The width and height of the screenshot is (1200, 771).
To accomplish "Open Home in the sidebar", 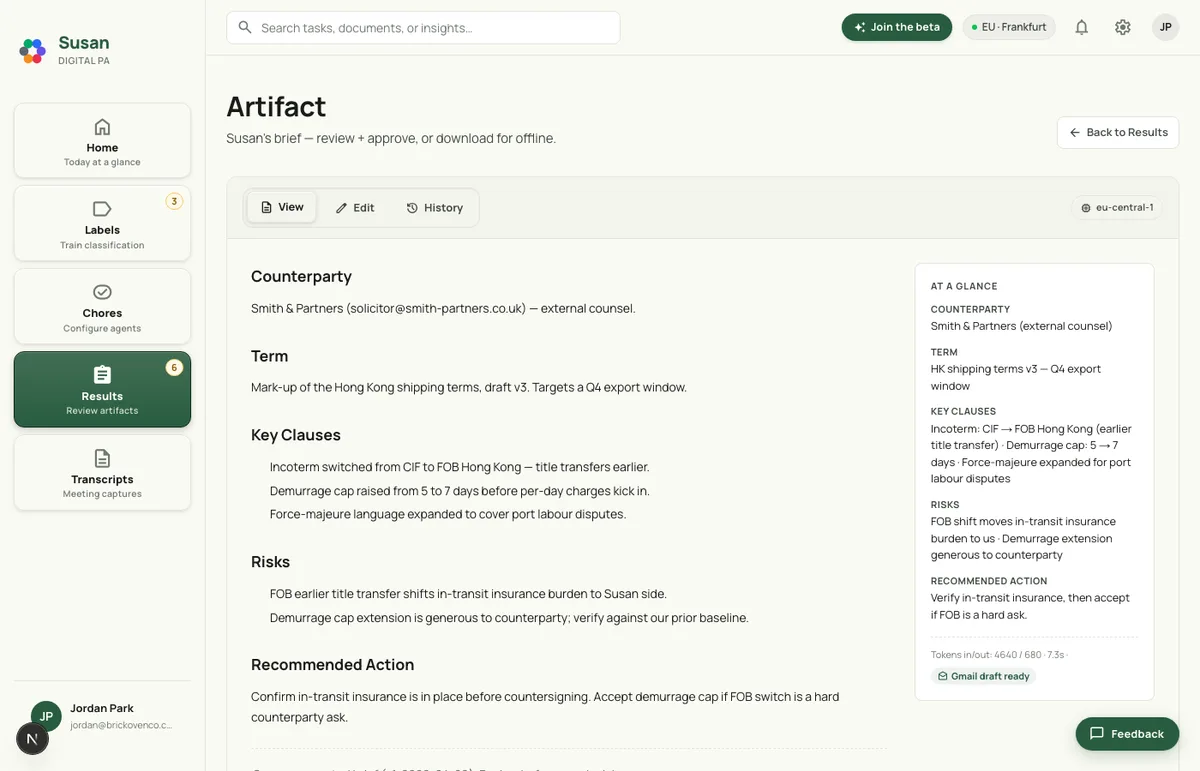I will click(102, 141).
